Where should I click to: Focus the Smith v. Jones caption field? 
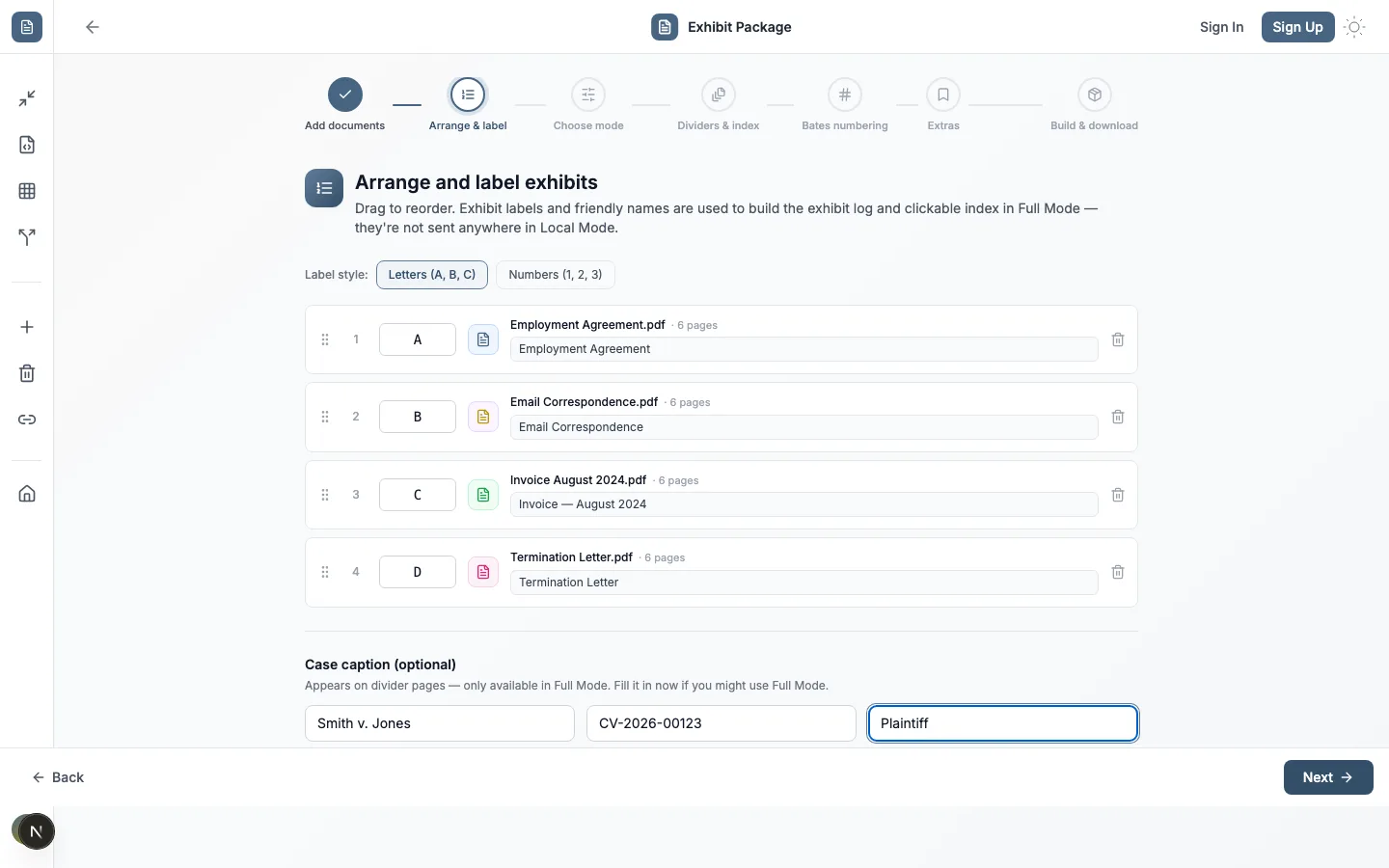[x=440, y=723]
